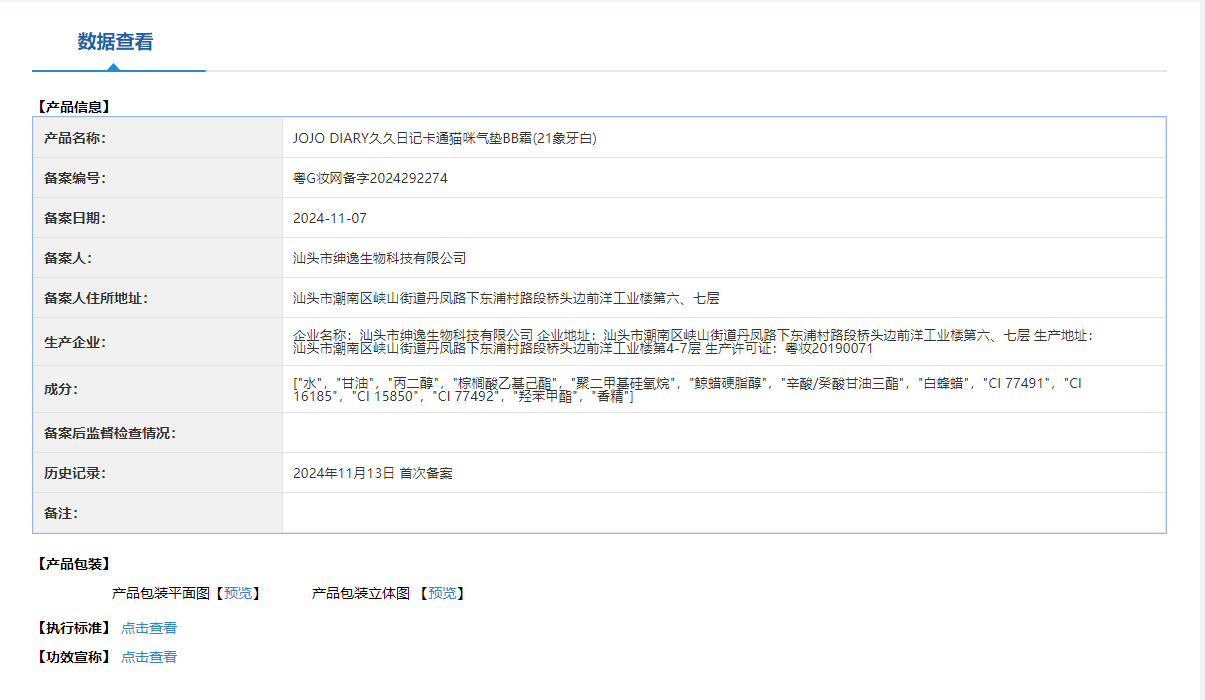Image resolution: width=1205 pixels, height=700 pixels.
Task: Select the product name JOJO DIARY久久日记卡通猫咪气垫BB霜
Action: click(445, 138)
